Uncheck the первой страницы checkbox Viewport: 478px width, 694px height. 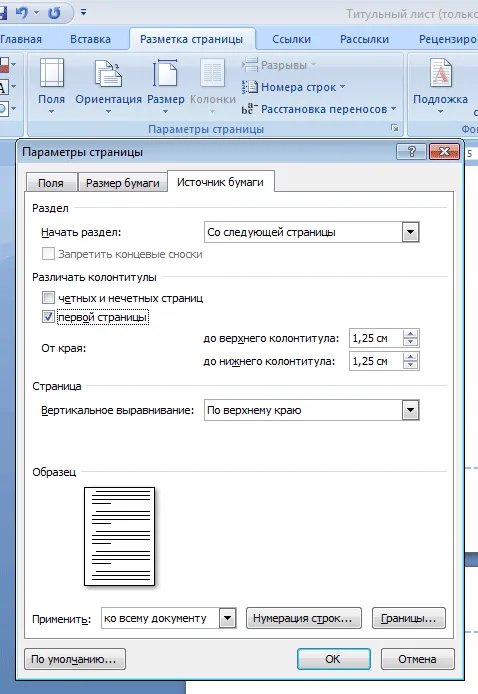point(48,316)
